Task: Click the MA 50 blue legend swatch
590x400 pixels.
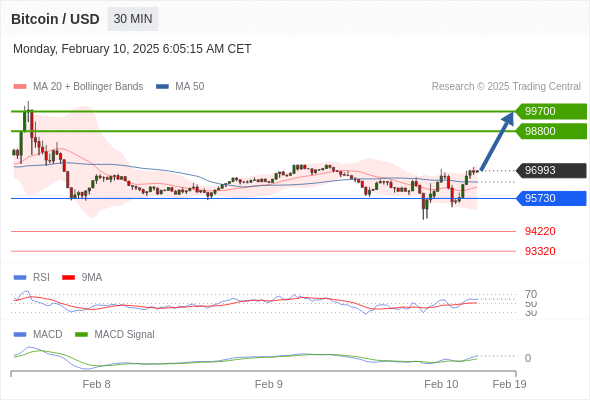Action: coord(162,87)
